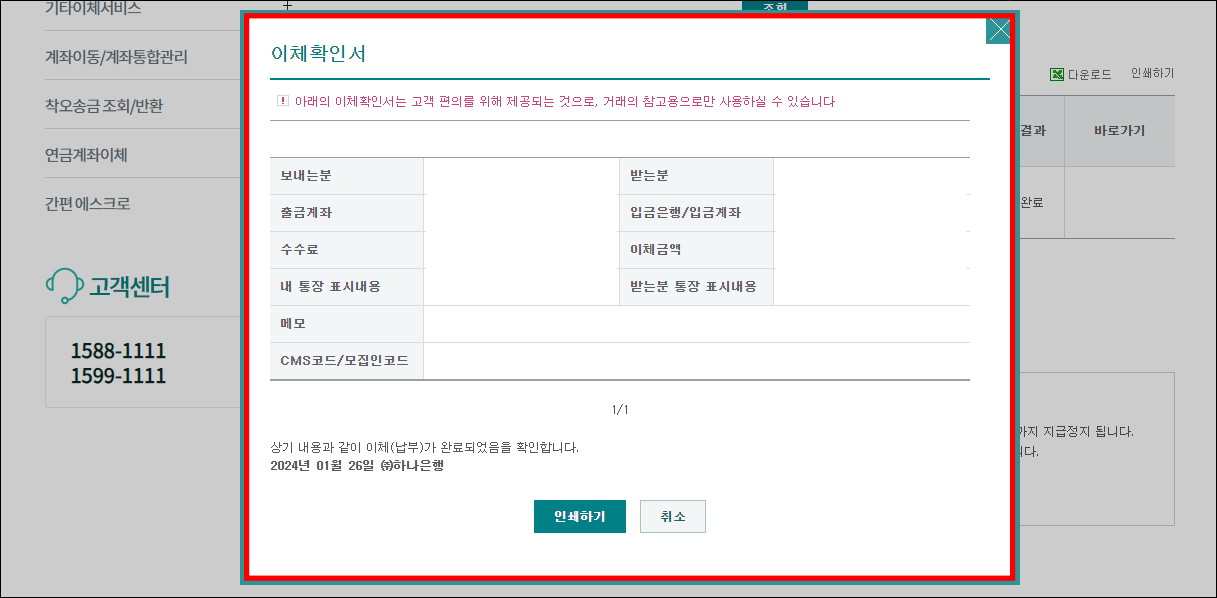Close the 이체확인서 popup with the X
1217x598 pixels.
pyautogui.click(x=998, y=30)
